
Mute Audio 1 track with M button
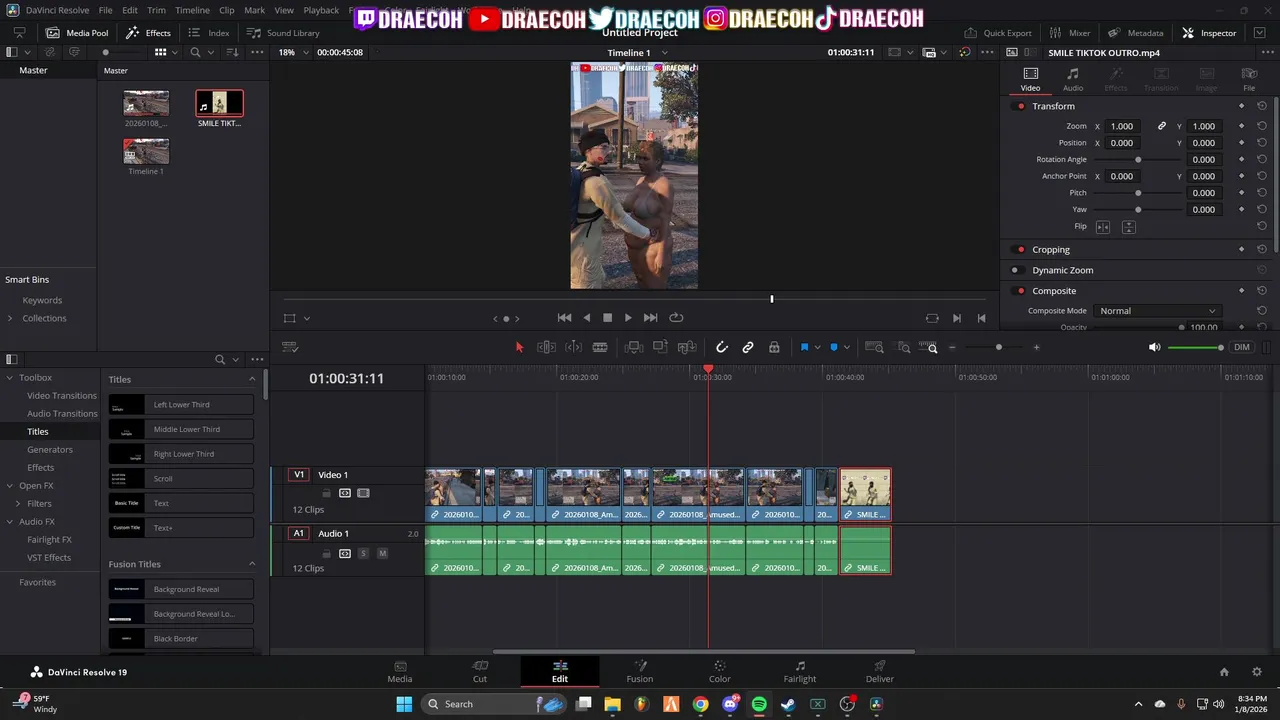[x=382, y=553]
